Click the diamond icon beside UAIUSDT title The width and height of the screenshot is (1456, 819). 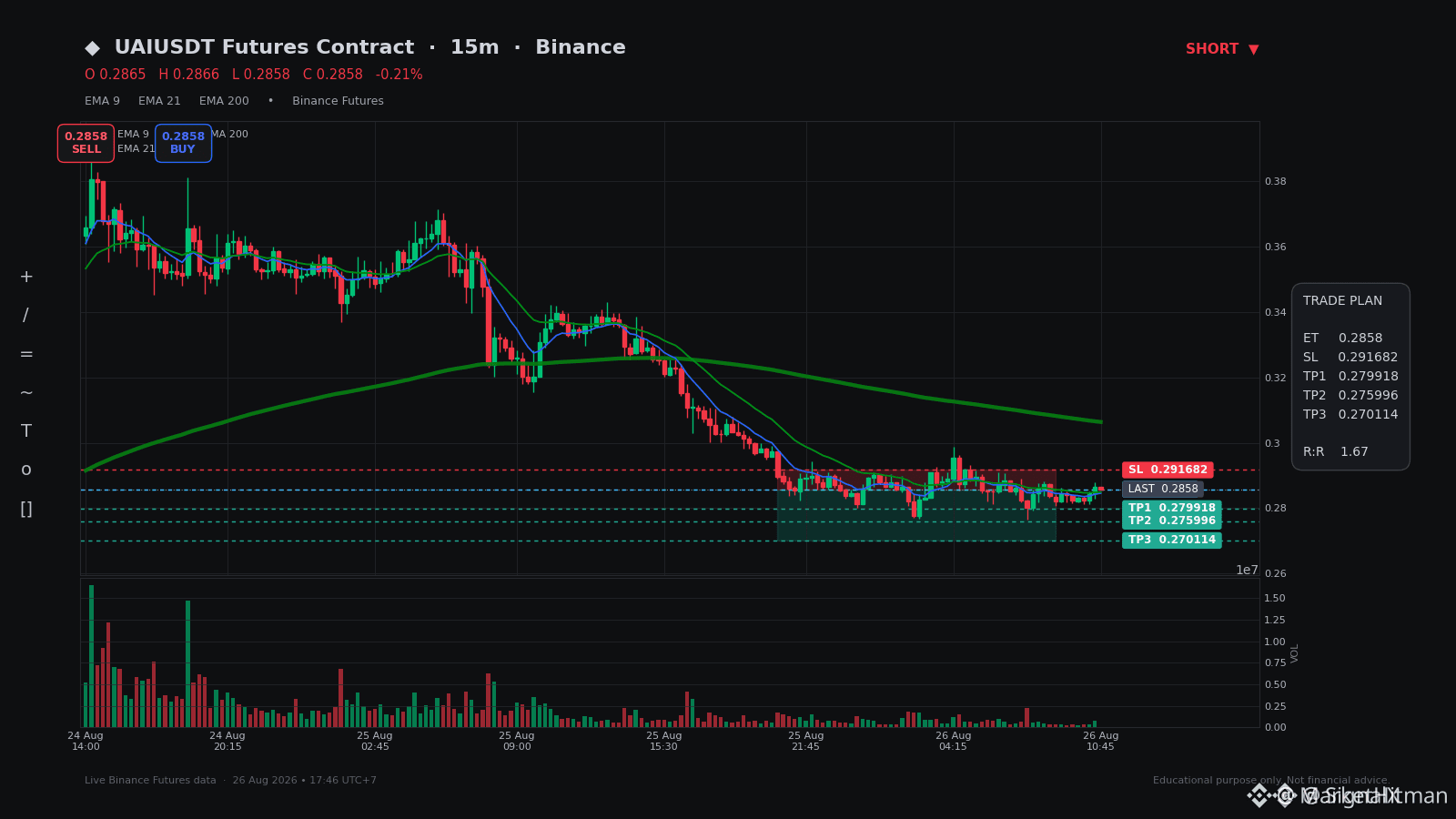[93, 47]
